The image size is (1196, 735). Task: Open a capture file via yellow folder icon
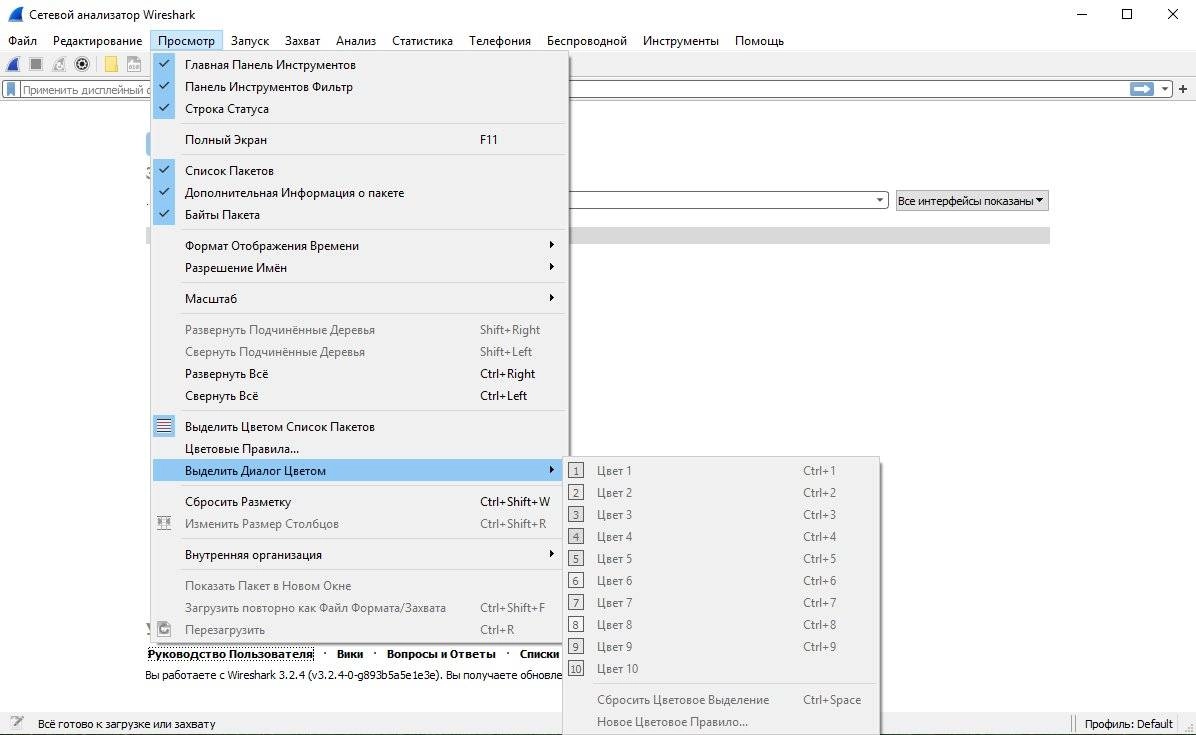tap(111, 65)
